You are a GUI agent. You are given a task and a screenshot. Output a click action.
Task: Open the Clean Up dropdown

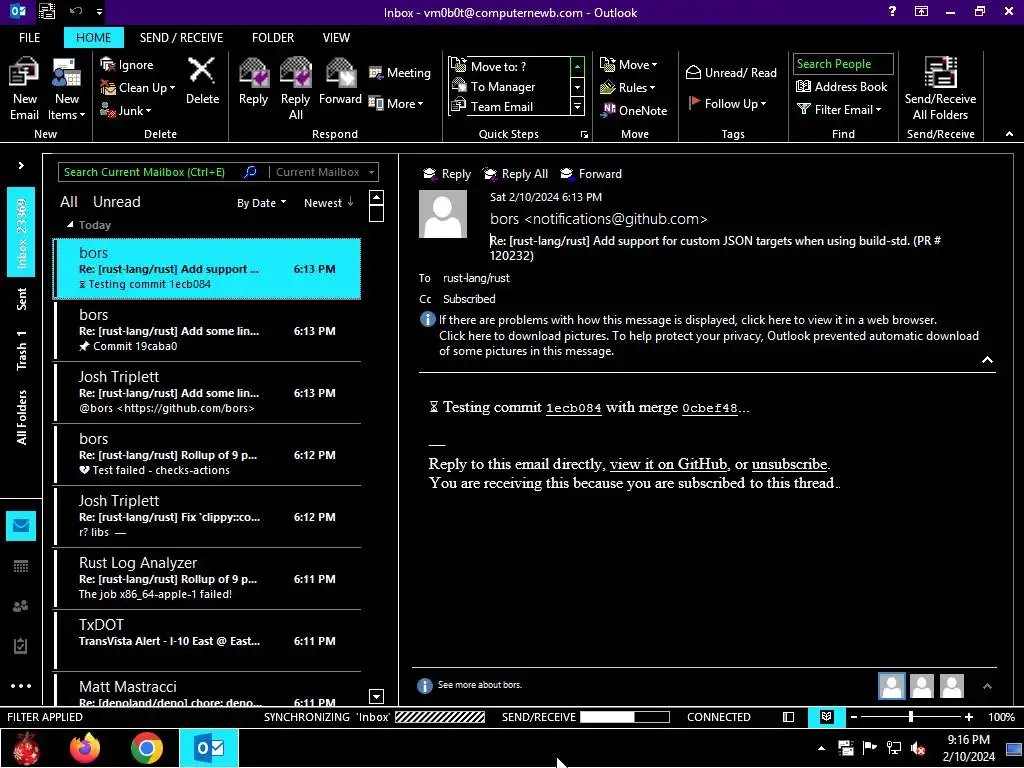[138, 88]
